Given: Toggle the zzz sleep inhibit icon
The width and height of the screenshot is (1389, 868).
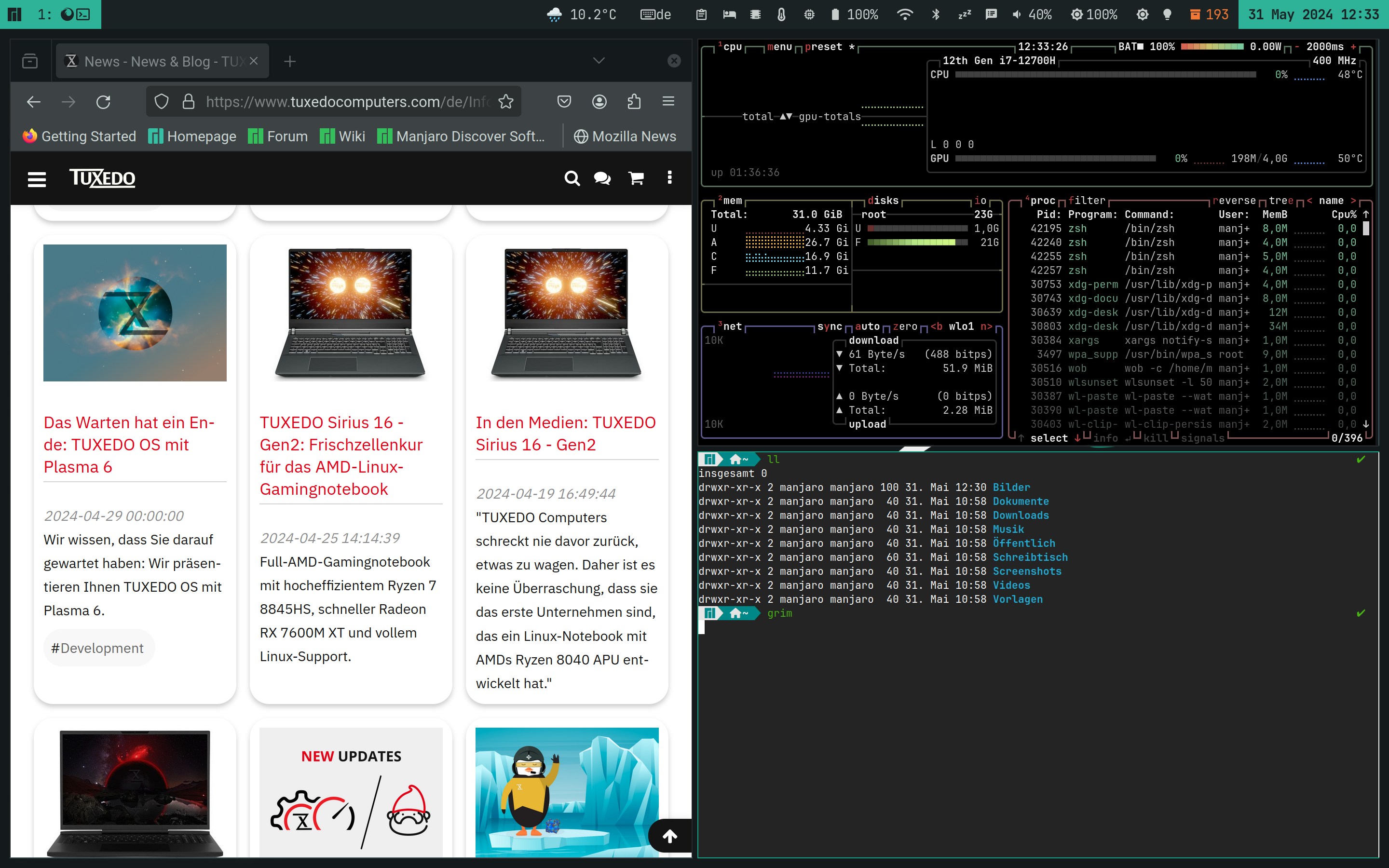Looking at the screenshot, I should tap(964, 14).
